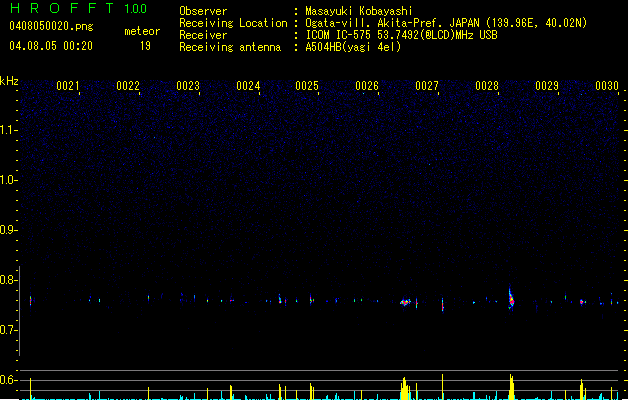Screen dimensions: 629x400
Task: Click time marker 0029
Action: (547, 85)
